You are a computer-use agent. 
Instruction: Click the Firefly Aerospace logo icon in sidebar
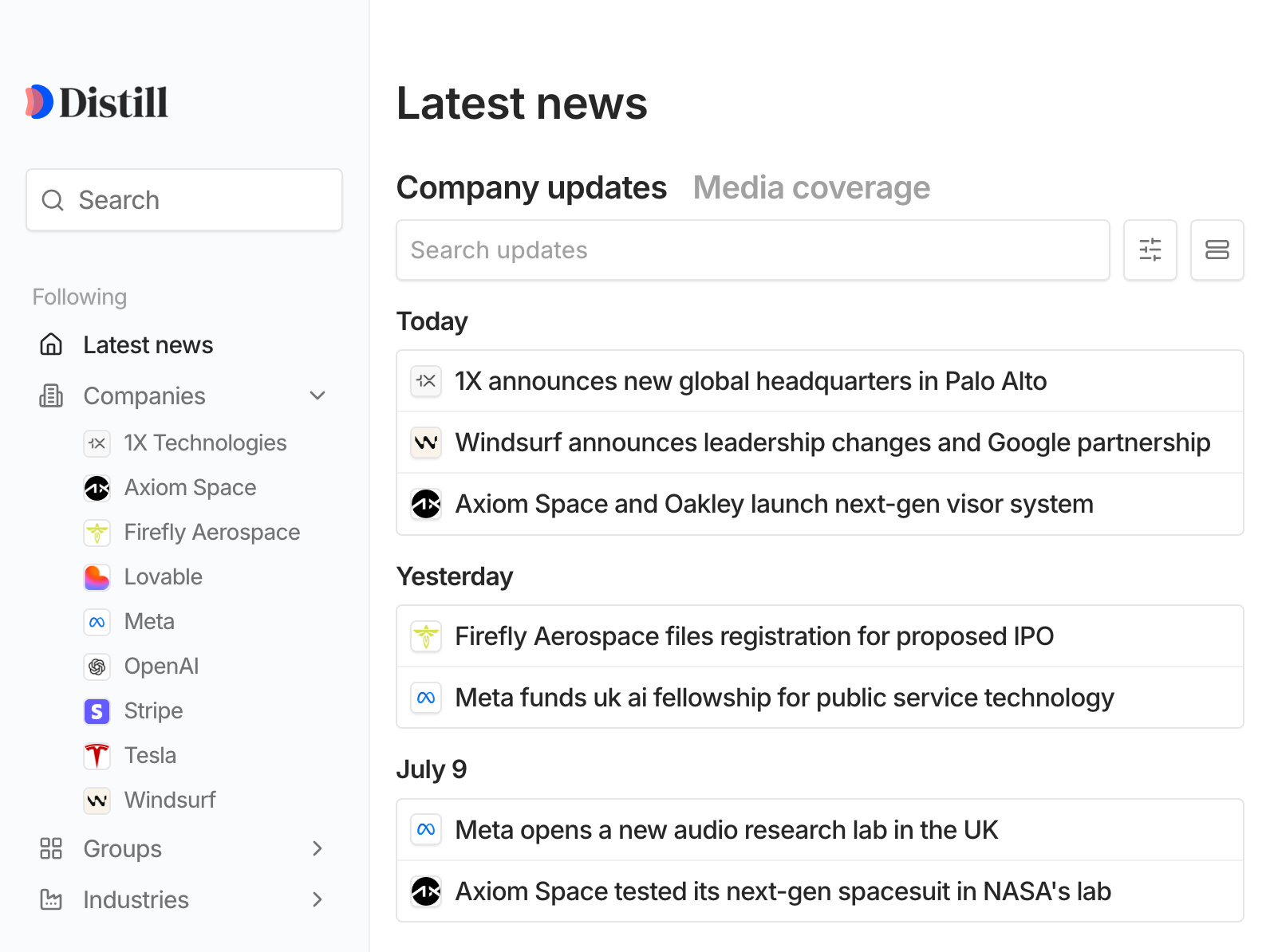click(97, 533)
